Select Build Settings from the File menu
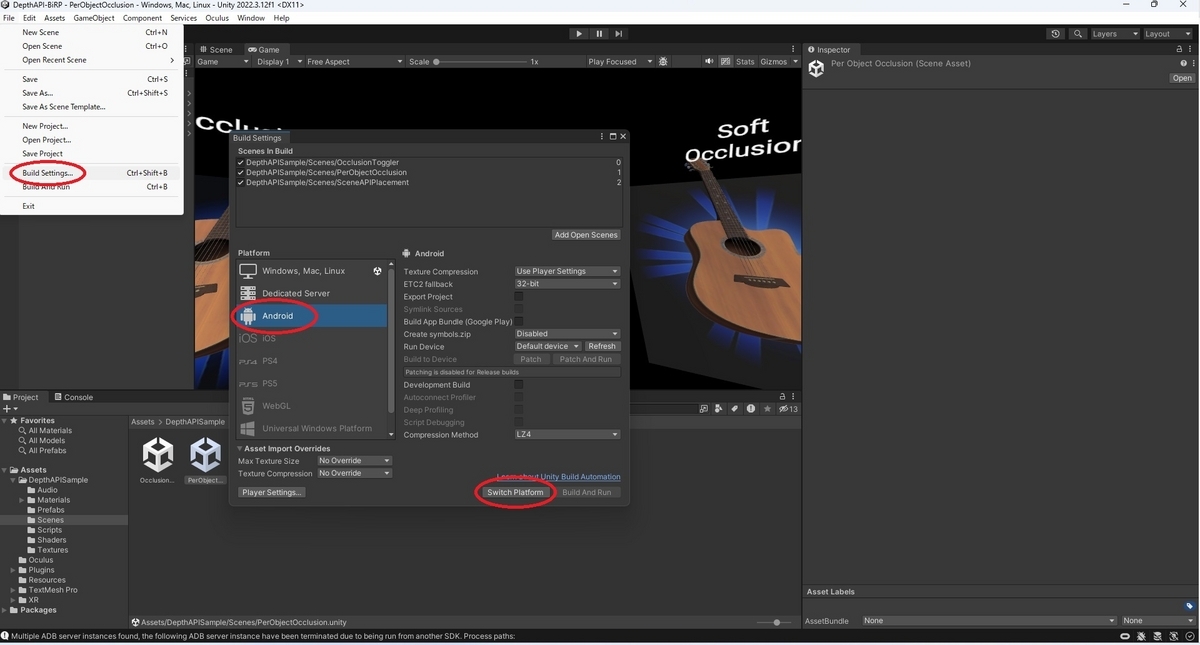The width and height of the screenshot is (1200, 645). 46,172
